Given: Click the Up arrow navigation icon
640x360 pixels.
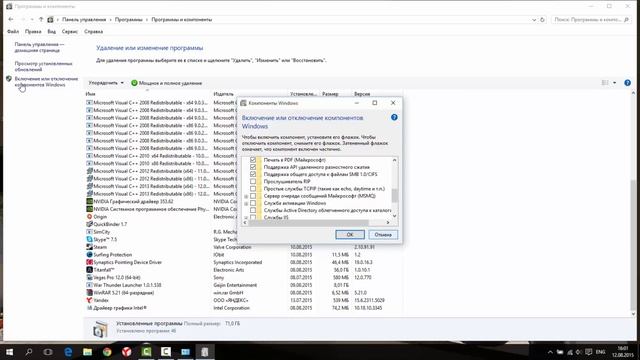Looking at the screenshot, I should (x=41, y=20).
